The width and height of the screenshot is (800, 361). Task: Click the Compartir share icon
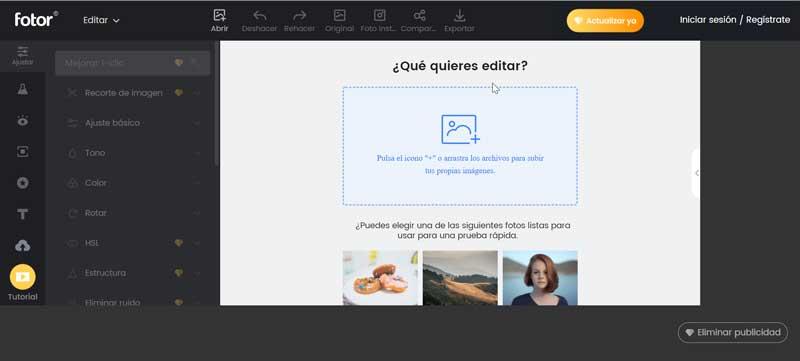tap(419, 15)
